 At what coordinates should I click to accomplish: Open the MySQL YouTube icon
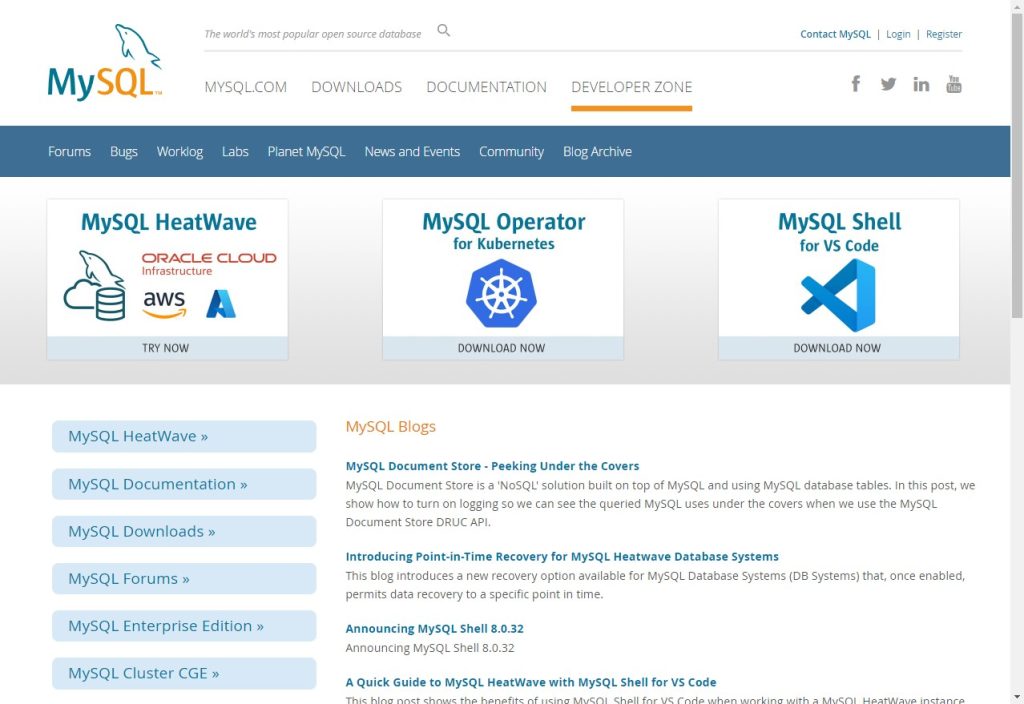pos(953,84)
